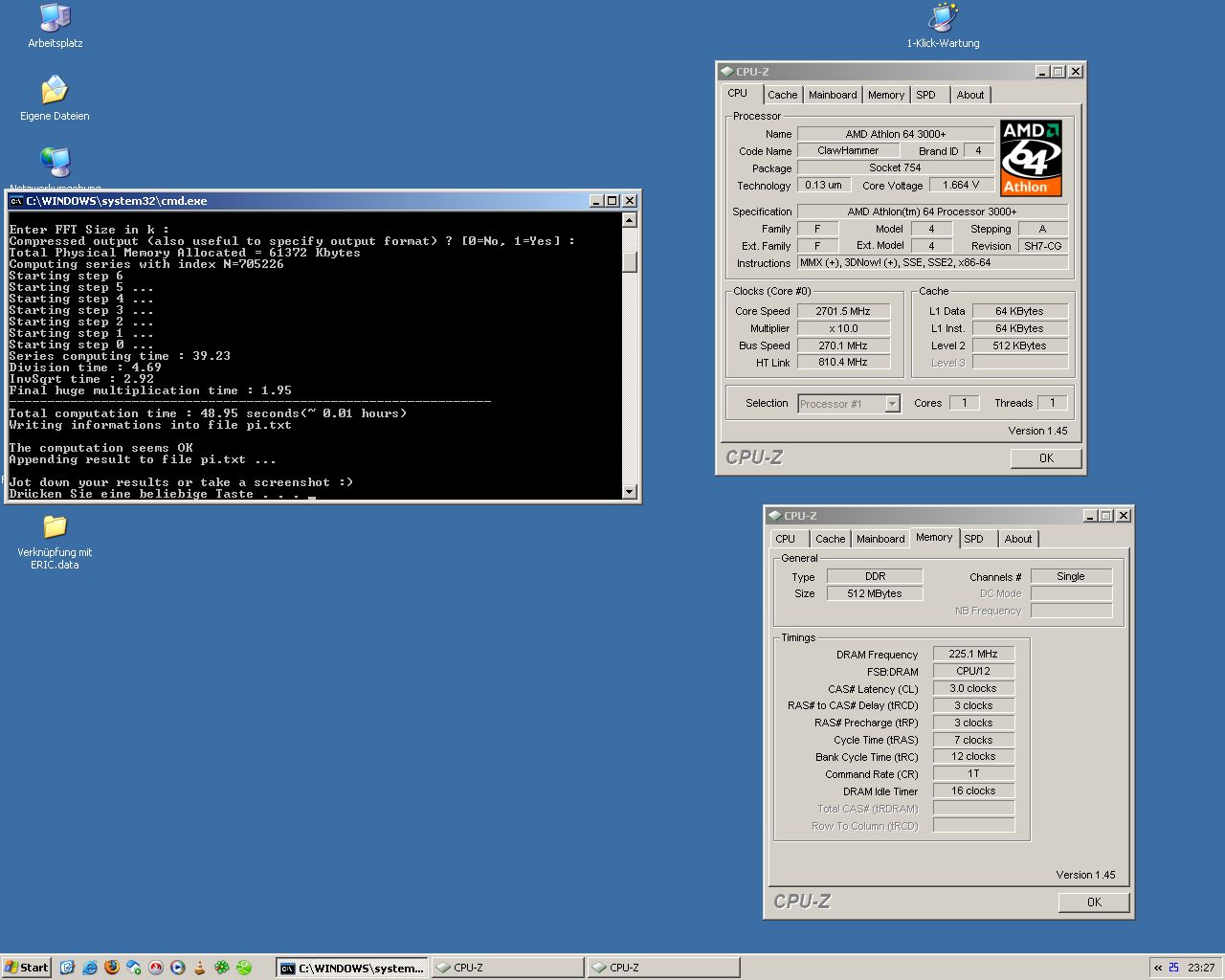Open the Eigene Dateien folder icon
The image size is (1225, 980).
point(55,99)
